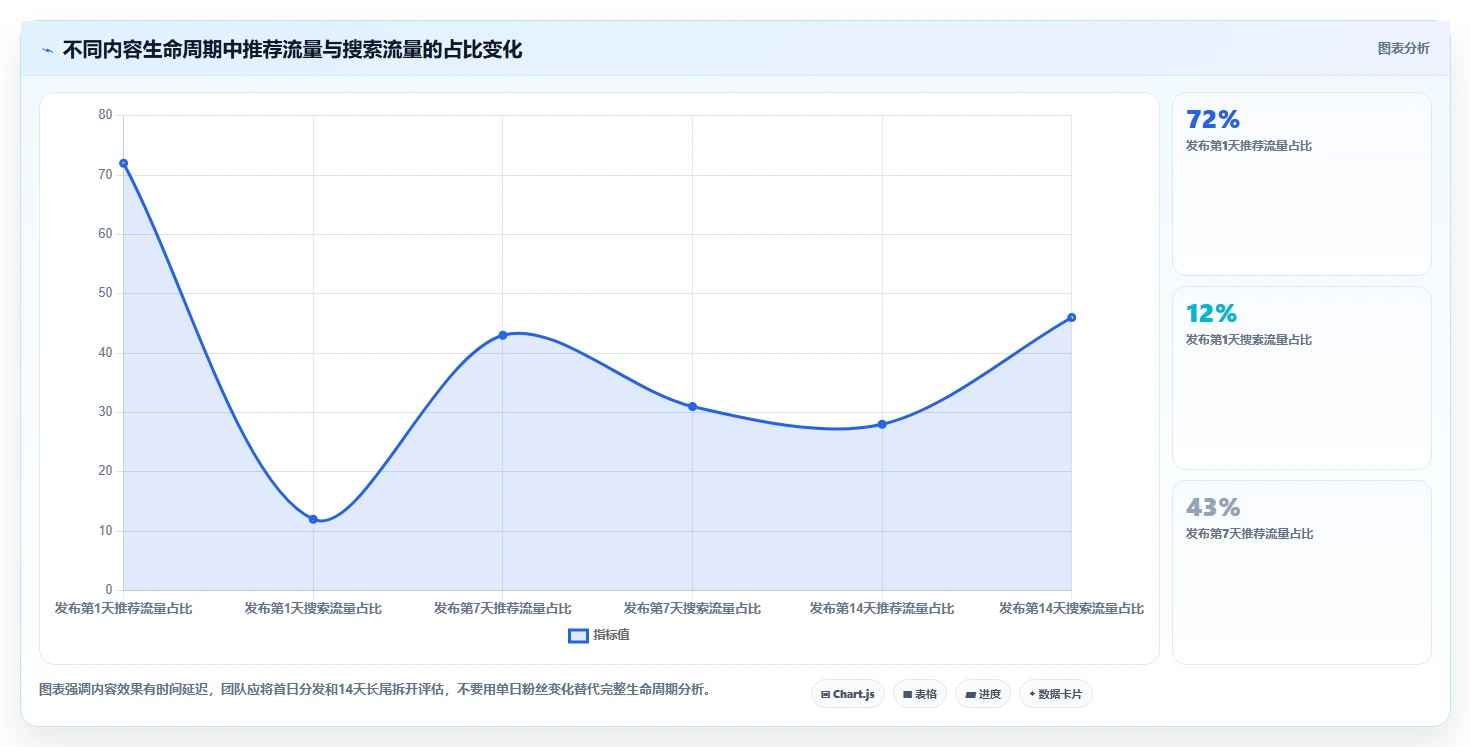Click the footer note starting 图表强调内容效果

point(374,690)
